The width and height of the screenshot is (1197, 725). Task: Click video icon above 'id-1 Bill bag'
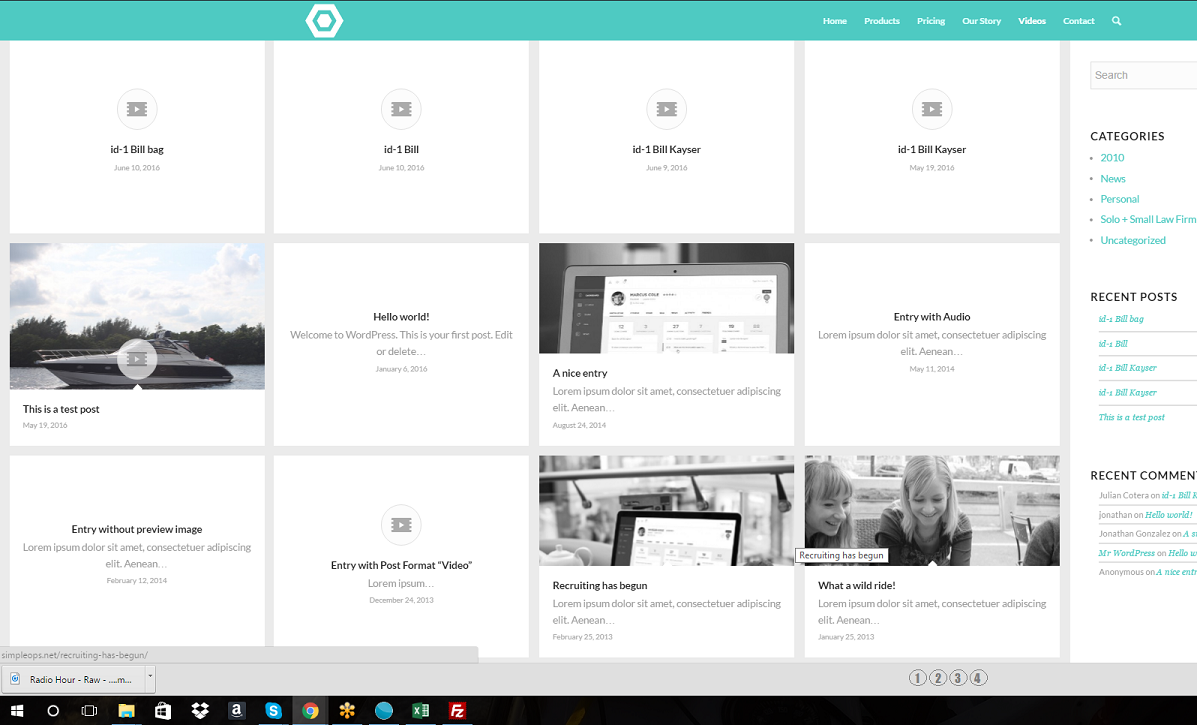pyautogui.click(x=137, y=109)
